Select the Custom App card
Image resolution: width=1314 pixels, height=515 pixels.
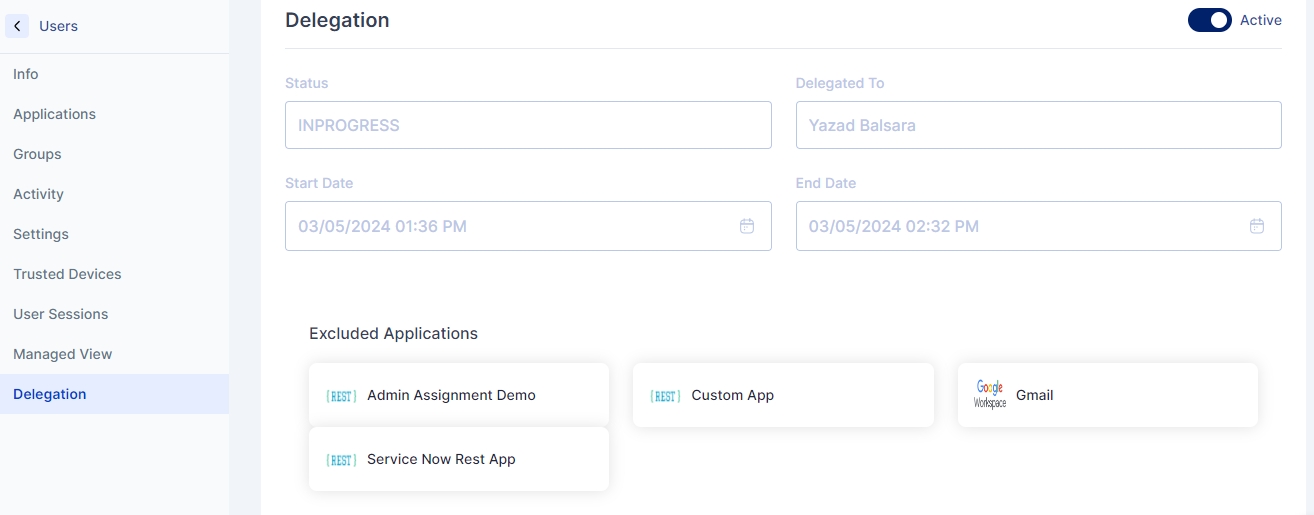pos(783,395)
